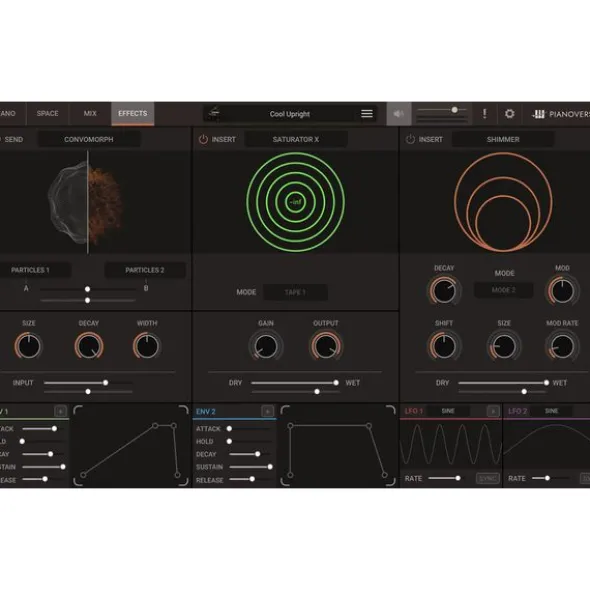Click the LFO 2 RATE slider handle
590x591 pixels.
tap(547, 478)
